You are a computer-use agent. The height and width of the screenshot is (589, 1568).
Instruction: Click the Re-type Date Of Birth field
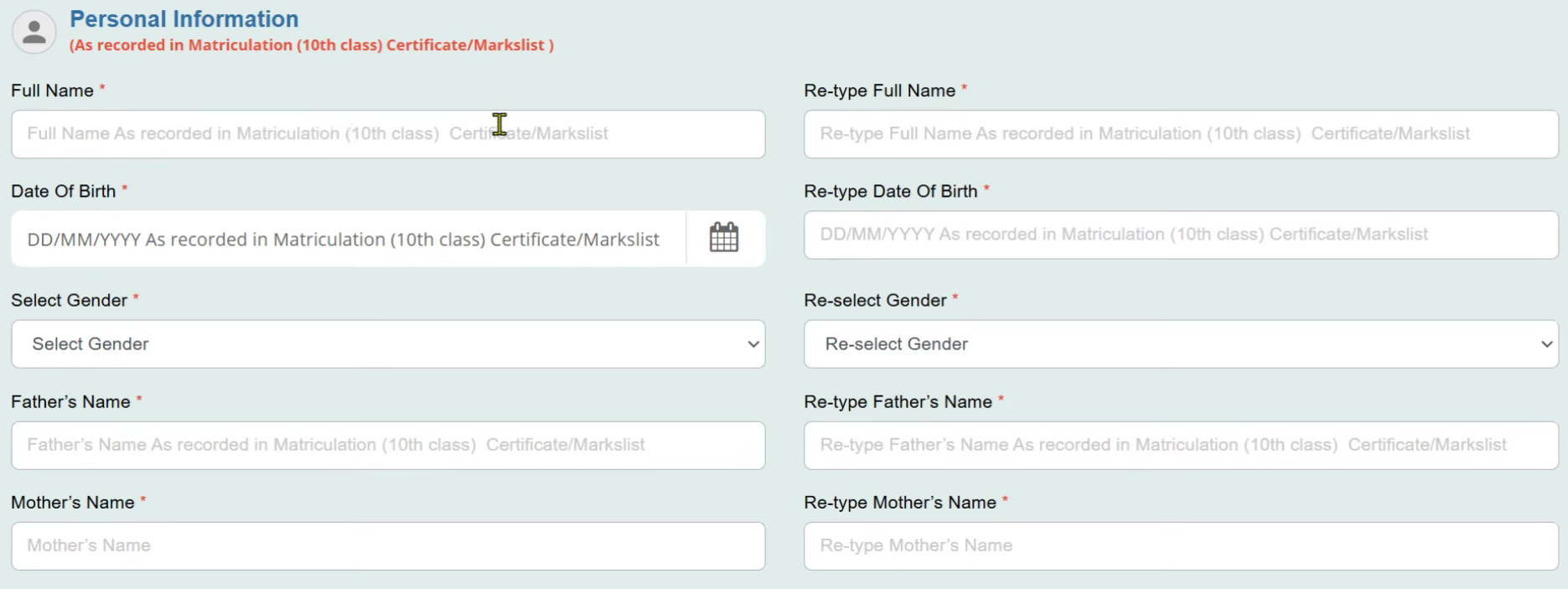(x=1180, y=235)
